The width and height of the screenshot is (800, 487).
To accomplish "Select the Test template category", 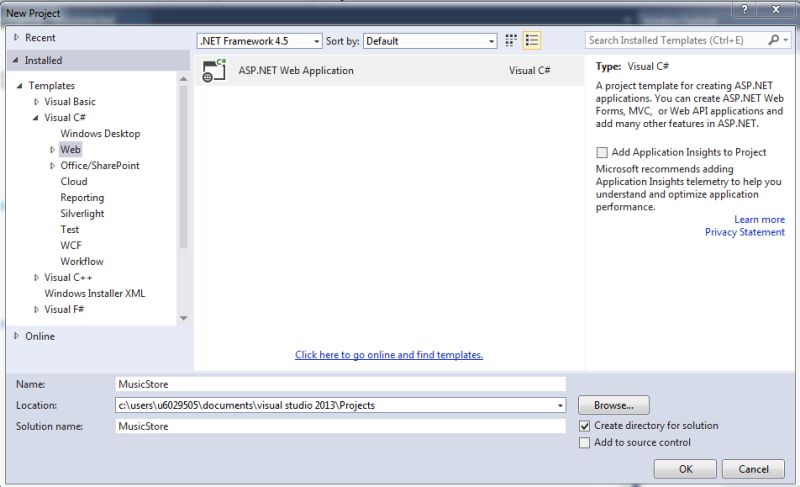I will (x=70, y=229).
